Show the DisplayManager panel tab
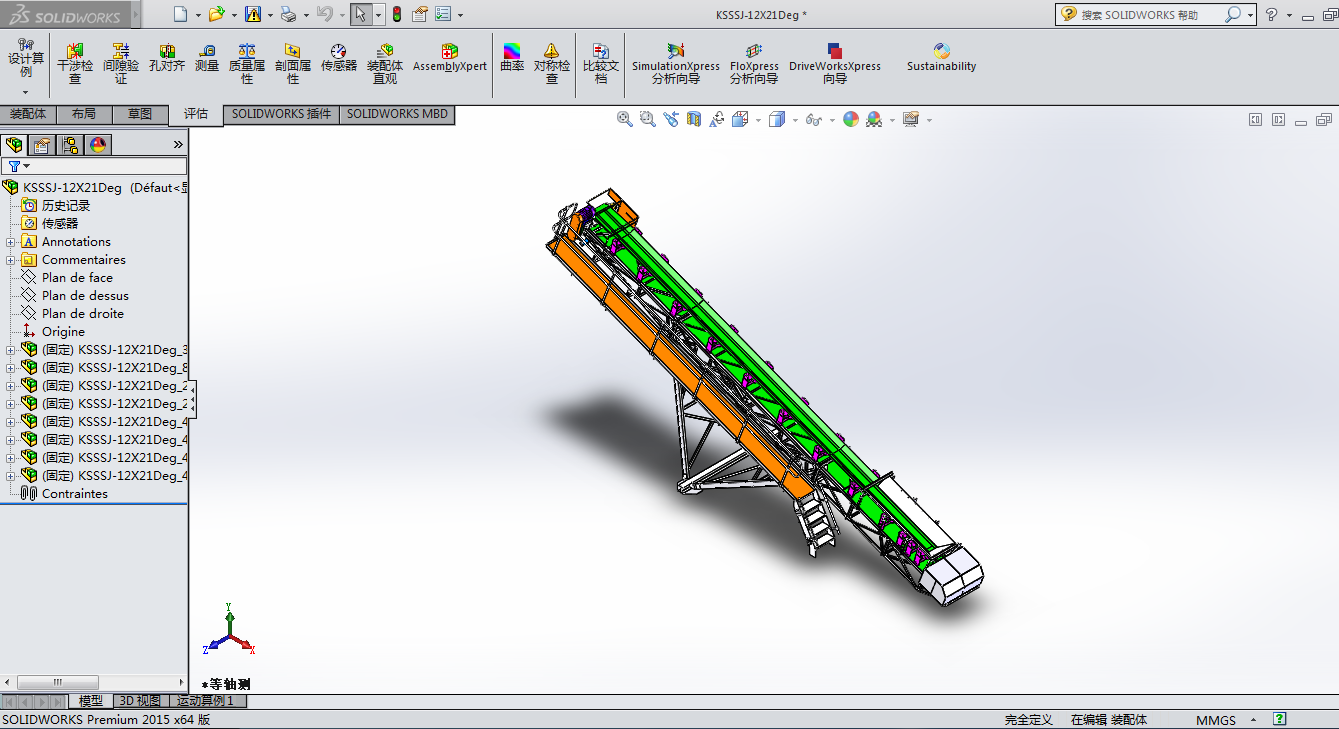 98,145
